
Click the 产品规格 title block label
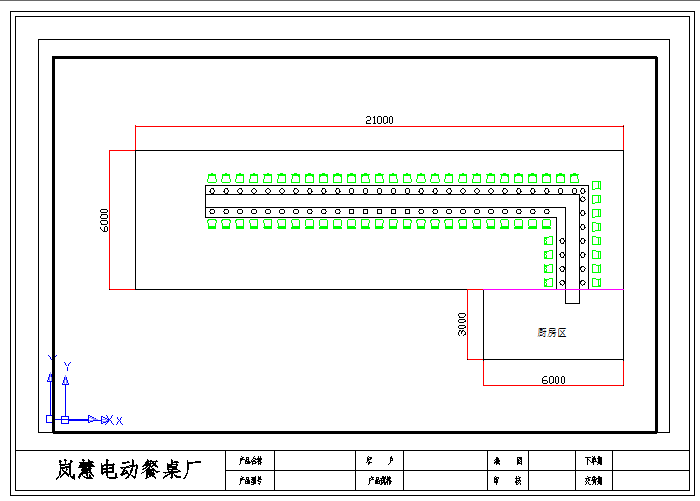[379, 481]
